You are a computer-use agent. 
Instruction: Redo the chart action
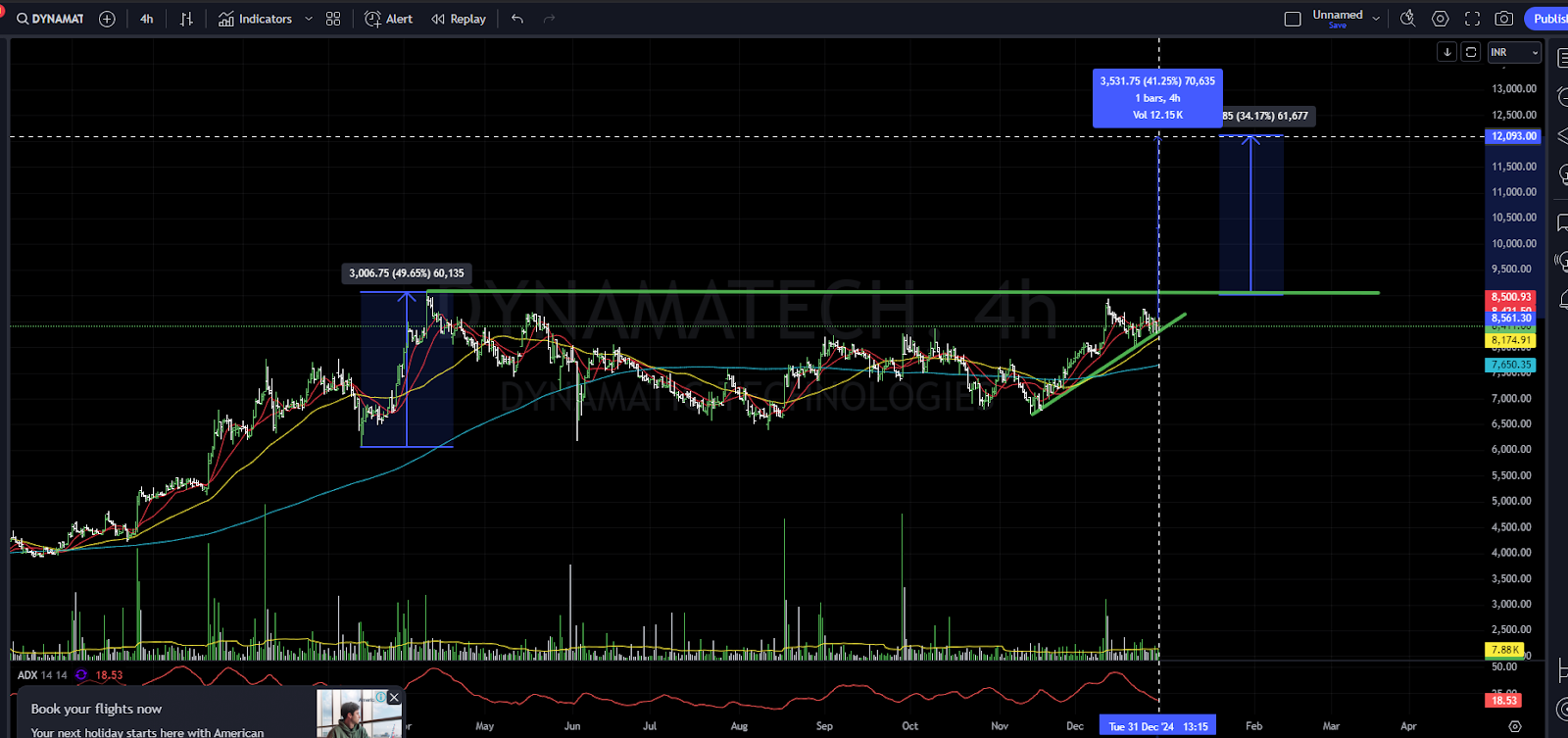tap(549, 19)
